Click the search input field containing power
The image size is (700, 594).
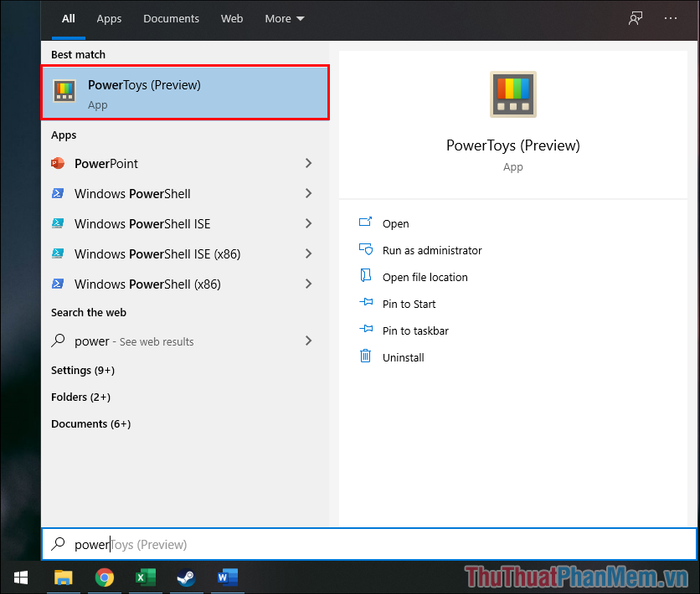(369, 544)
